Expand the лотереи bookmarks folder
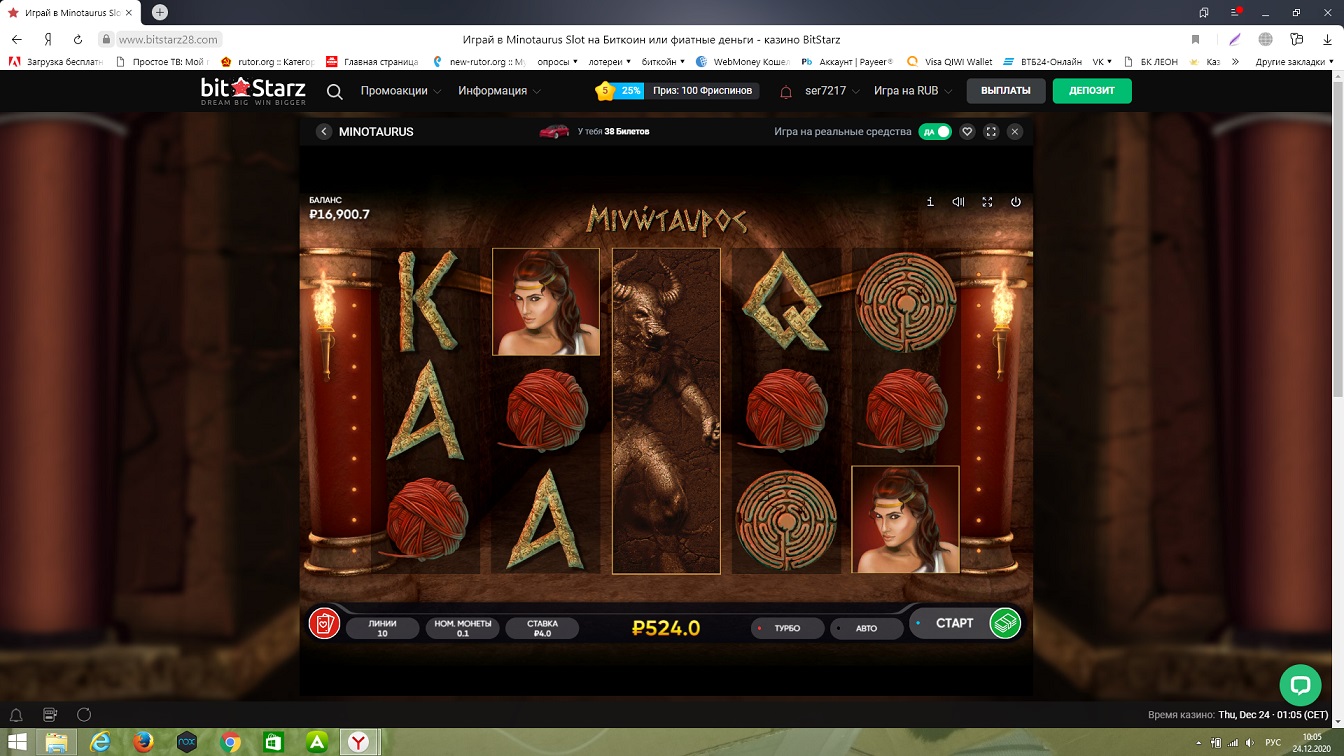This screenshot has width=1344, height=756. pyautogui.click(x=610, y=62)
